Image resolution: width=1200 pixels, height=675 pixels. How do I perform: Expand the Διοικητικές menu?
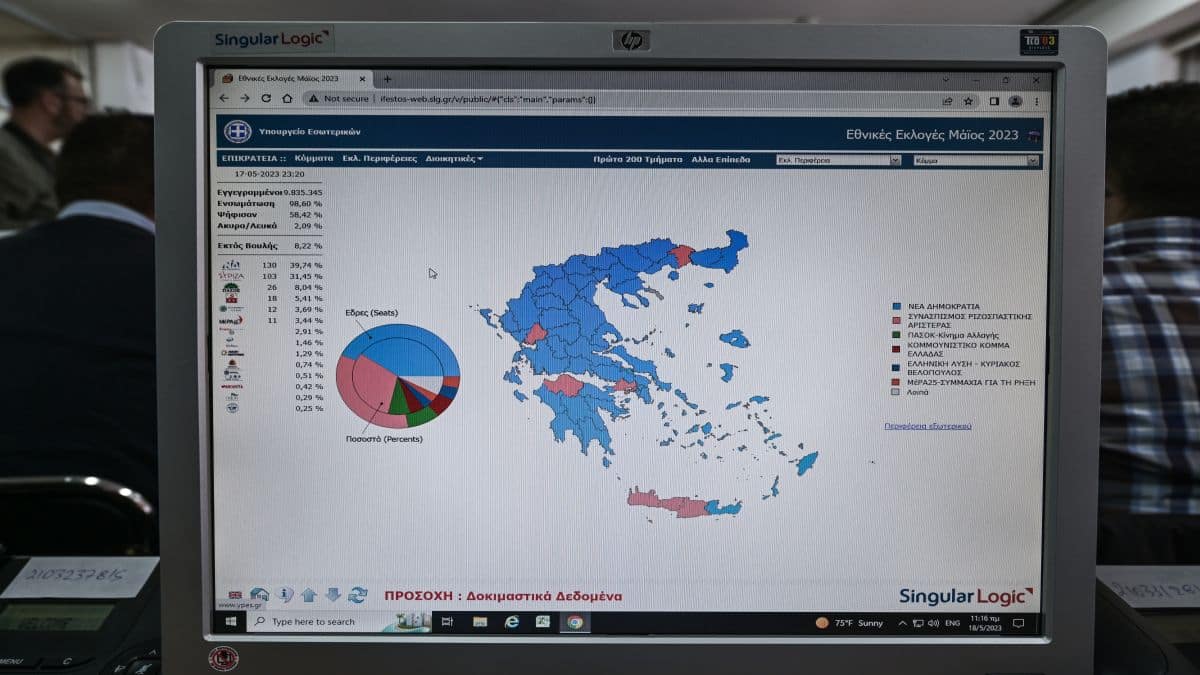454,159
